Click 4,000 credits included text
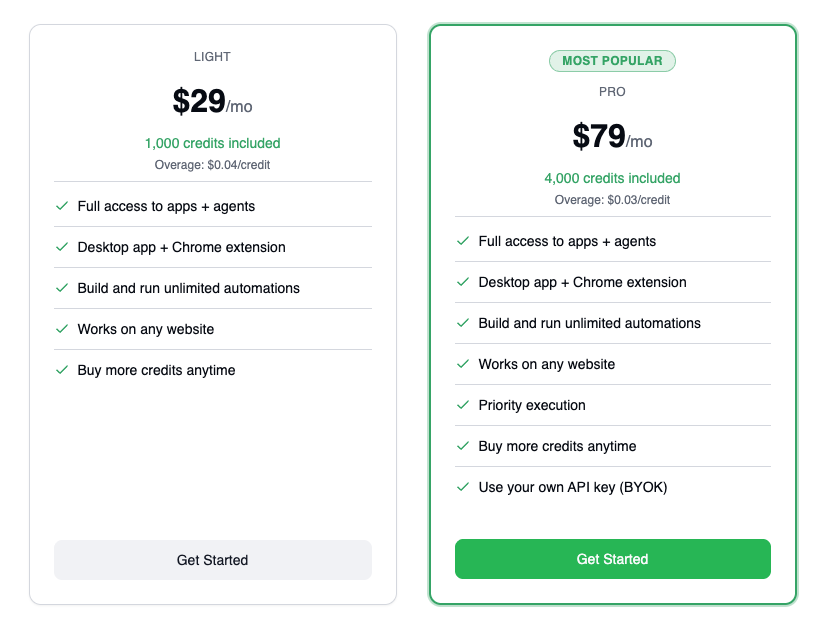Viewport: 817px width, 624px height. point(612,178)
